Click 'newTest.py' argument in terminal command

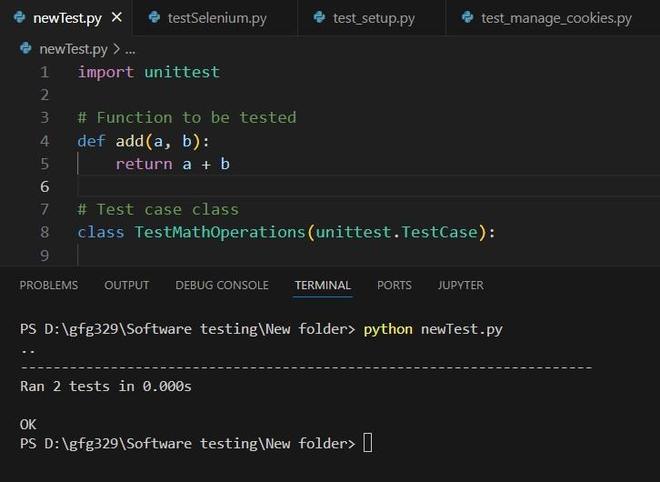pos(462,329)
